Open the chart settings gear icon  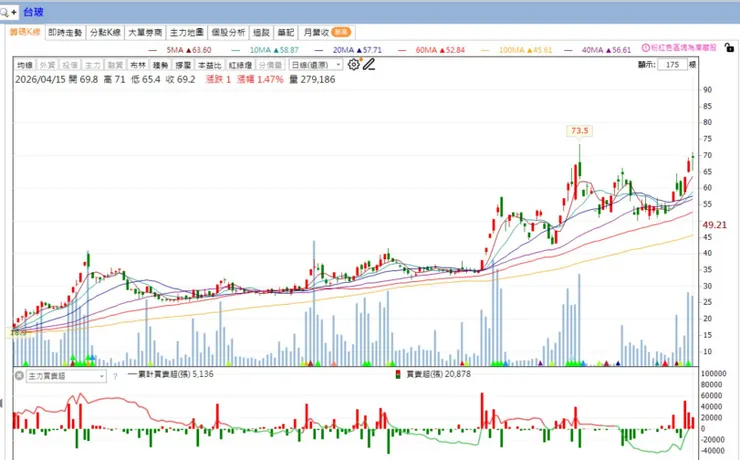[x=353, y=65]
